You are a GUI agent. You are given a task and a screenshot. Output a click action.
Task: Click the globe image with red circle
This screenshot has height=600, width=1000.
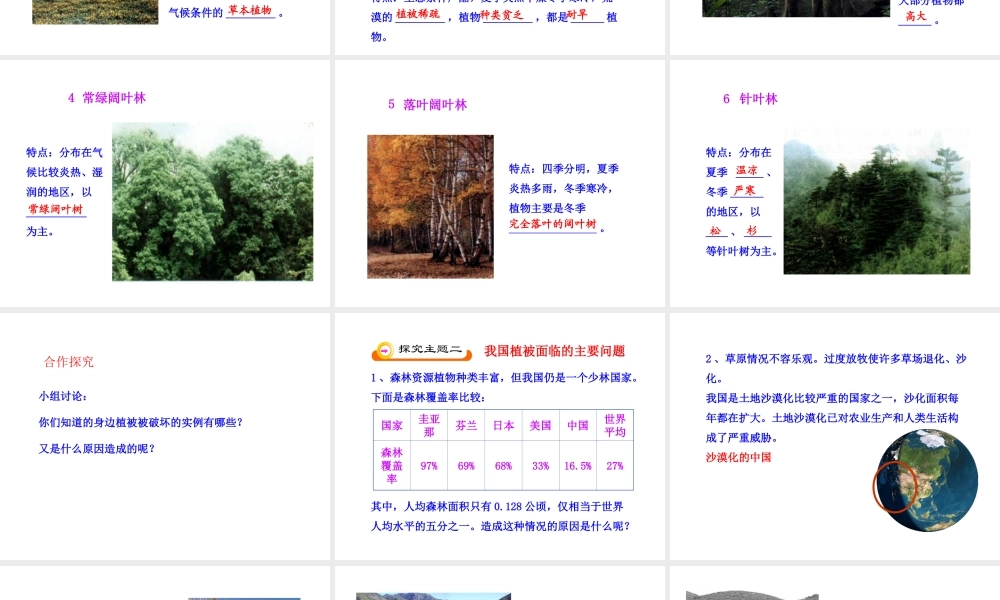coord(925,480)
